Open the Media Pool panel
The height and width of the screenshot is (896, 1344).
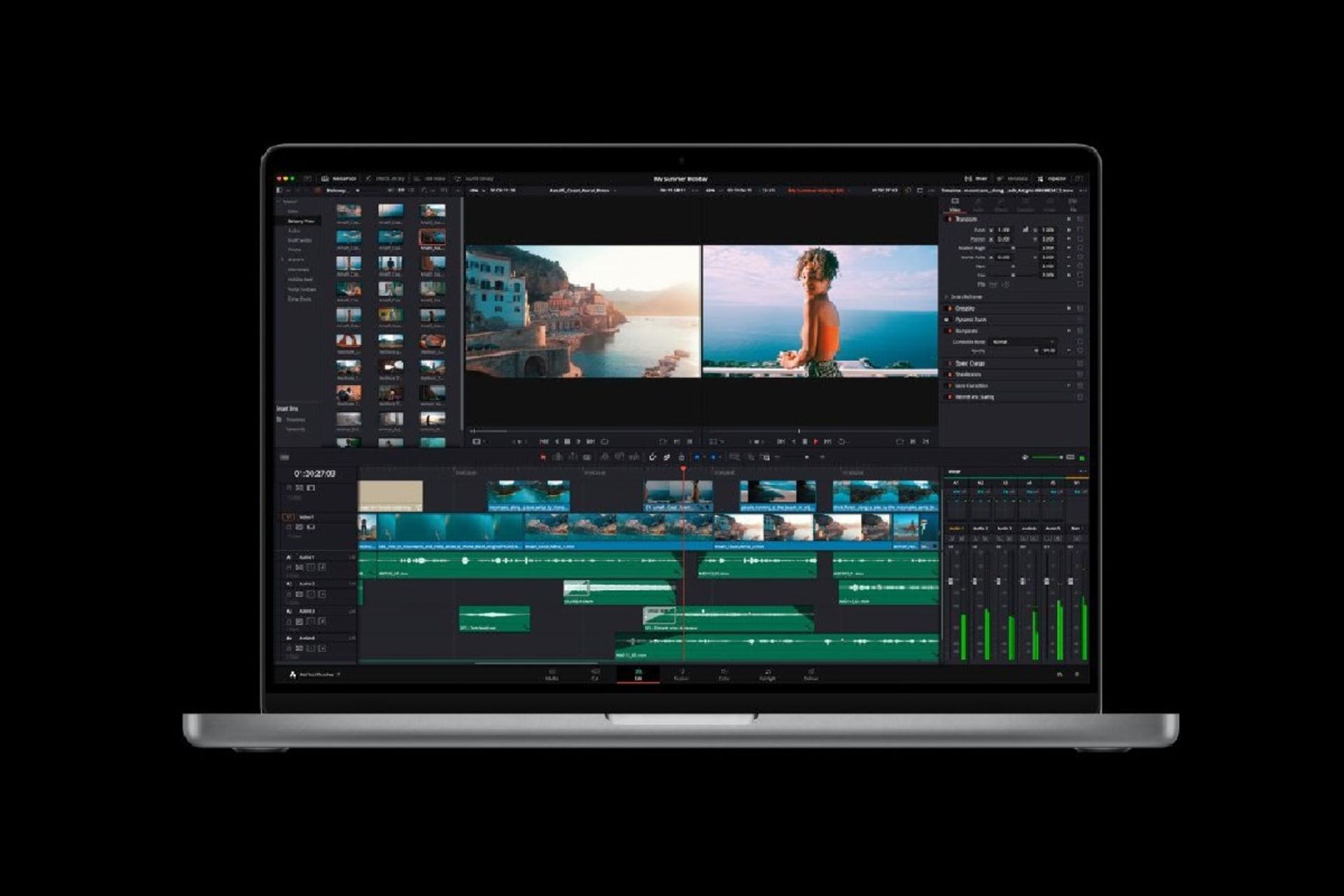338,178
